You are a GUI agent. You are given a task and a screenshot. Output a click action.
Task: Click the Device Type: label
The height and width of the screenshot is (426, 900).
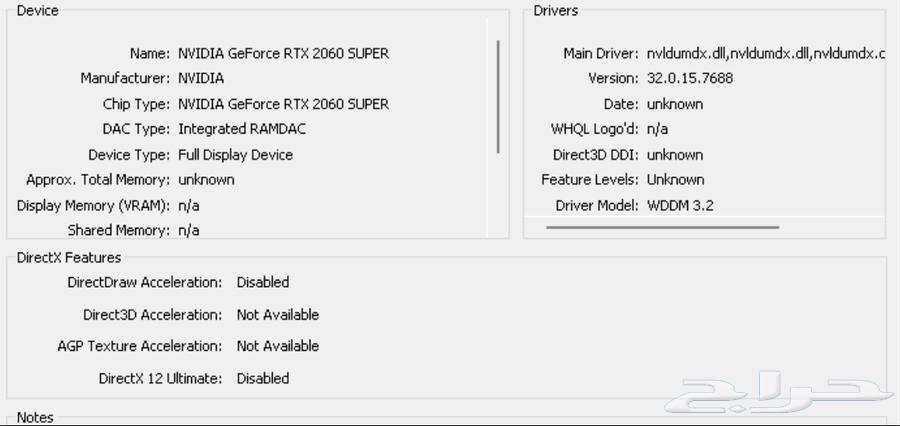coord(129,155)
